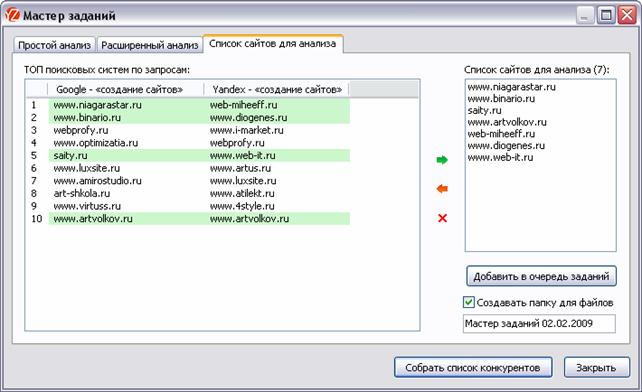Select the 'Список сайтов для анализа' tab
The image size is (642, 392).
pos(273,44)
